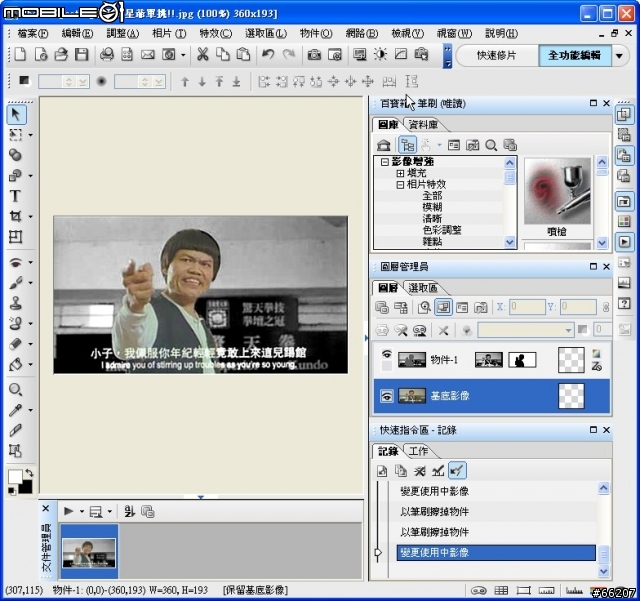Click the 物件-1 layer mask thumbnail
640x601 pixels.
tap(522, 360)
